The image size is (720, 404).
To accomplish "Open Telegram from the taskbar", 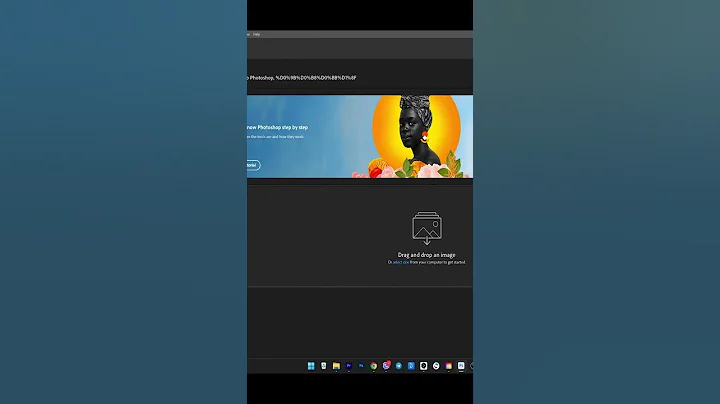I will [399, 366].
